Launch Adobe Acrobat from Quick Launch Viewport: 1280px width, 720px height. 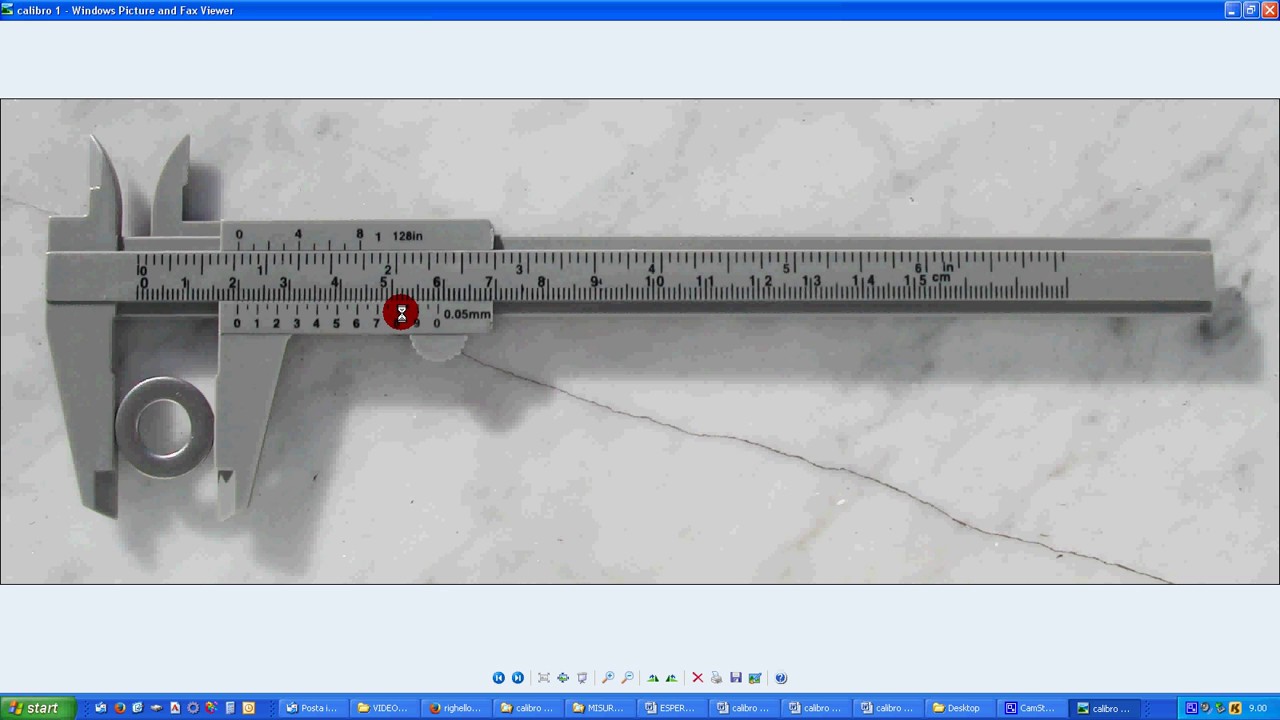click(175, 708)
